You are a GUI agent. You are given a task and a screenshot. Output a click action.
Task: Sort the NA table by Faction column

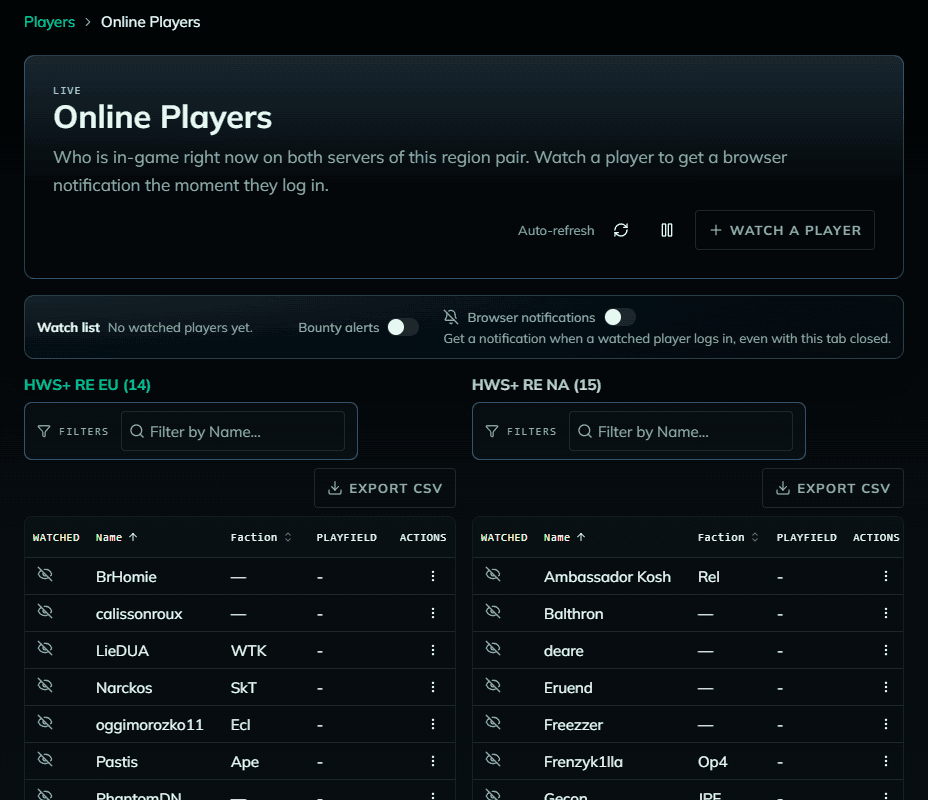point(728,537)
